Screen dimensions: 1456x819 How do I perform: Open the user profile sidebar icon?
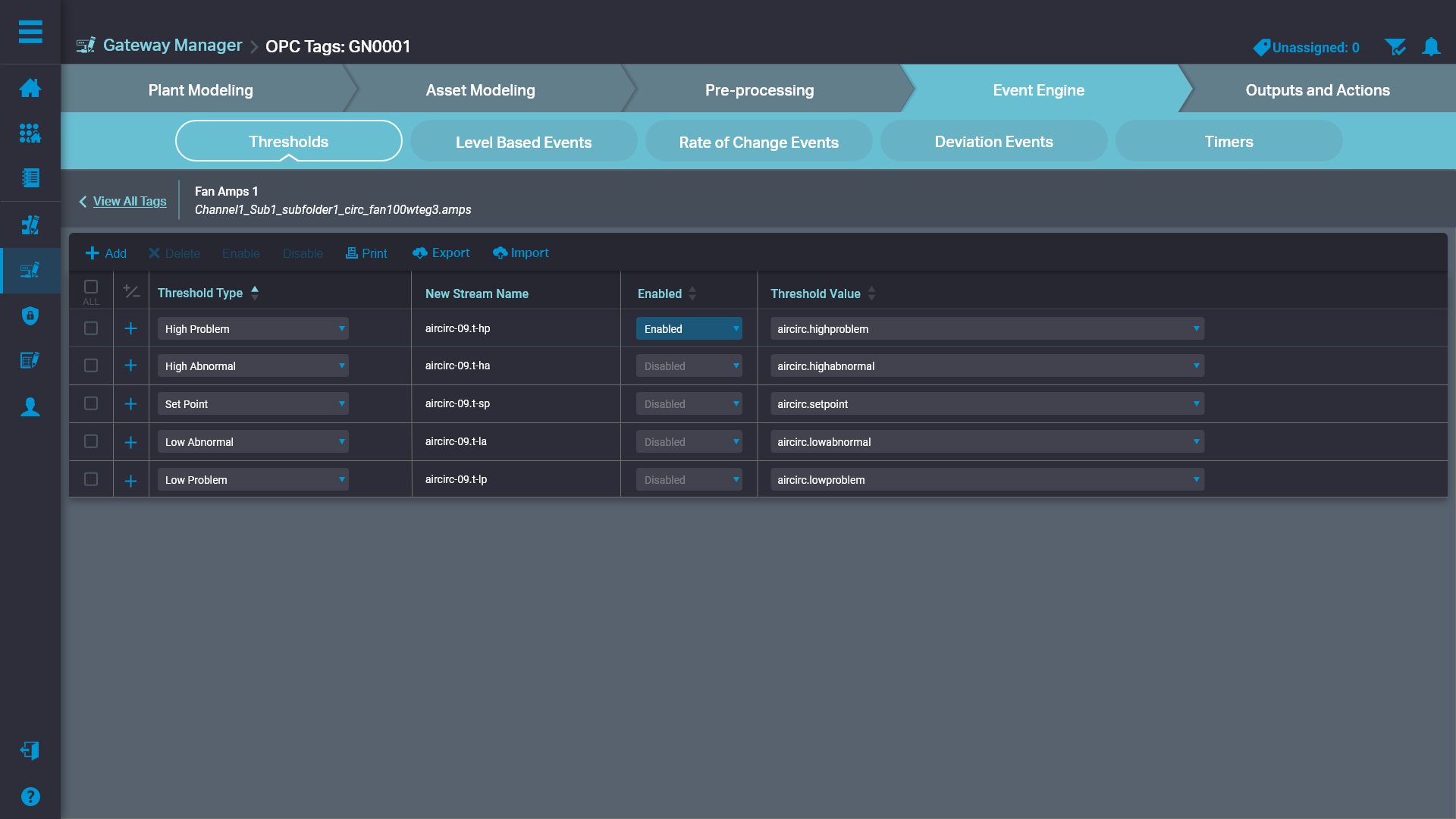[30, 406]
